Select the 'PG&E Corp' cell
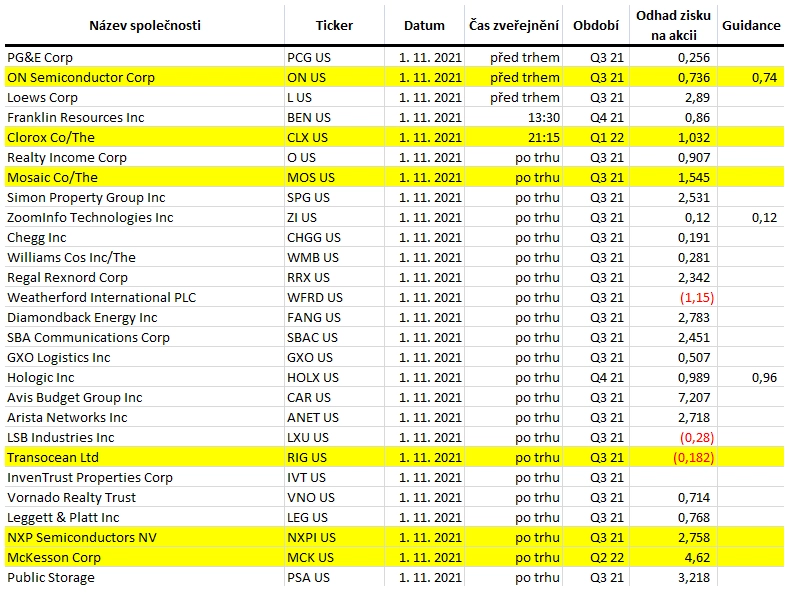The image size is (790, 594). coord(145,57)
